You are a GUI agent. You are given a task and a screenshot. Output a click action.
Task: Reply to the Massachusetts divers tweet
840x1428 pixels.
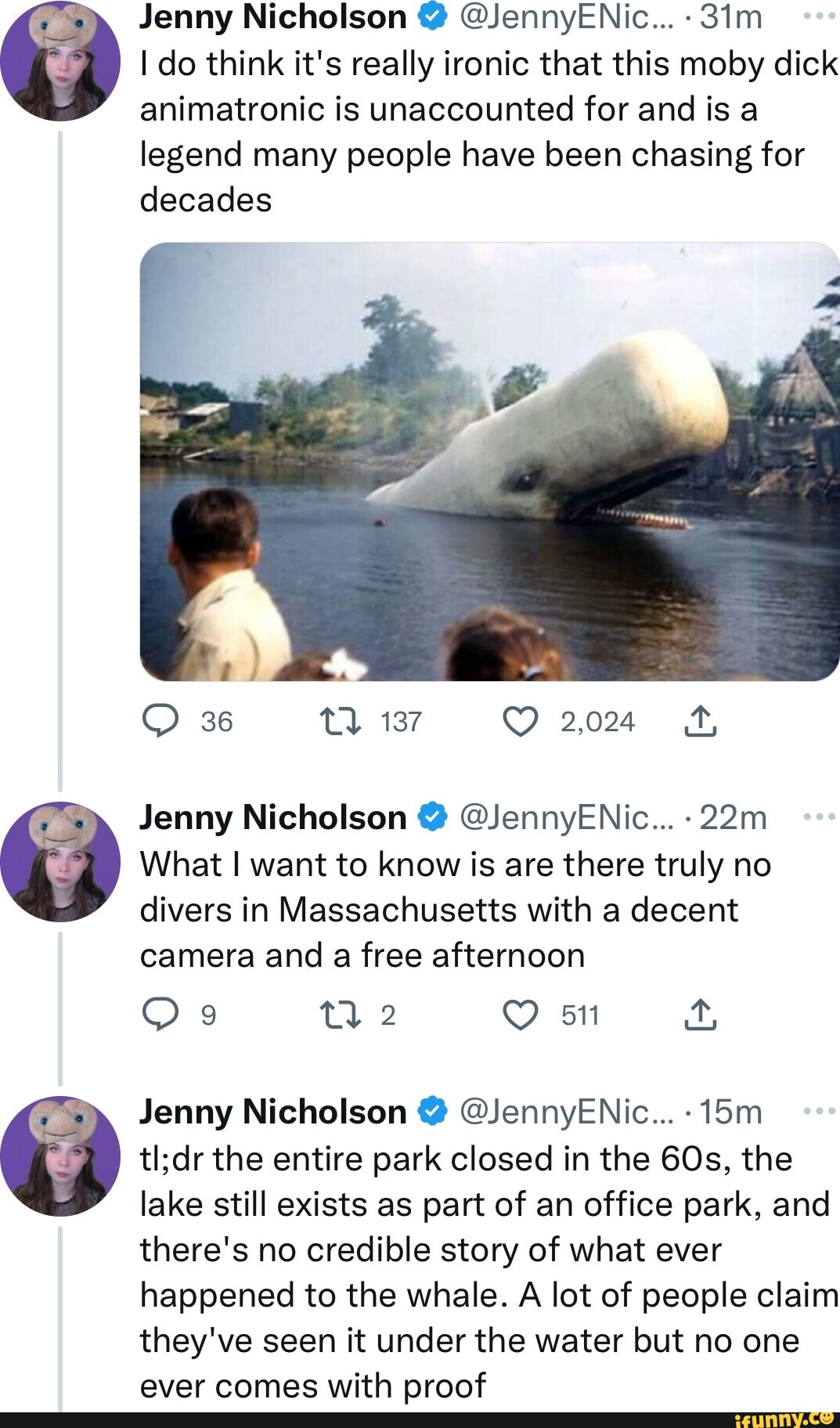pos(160,1015)
